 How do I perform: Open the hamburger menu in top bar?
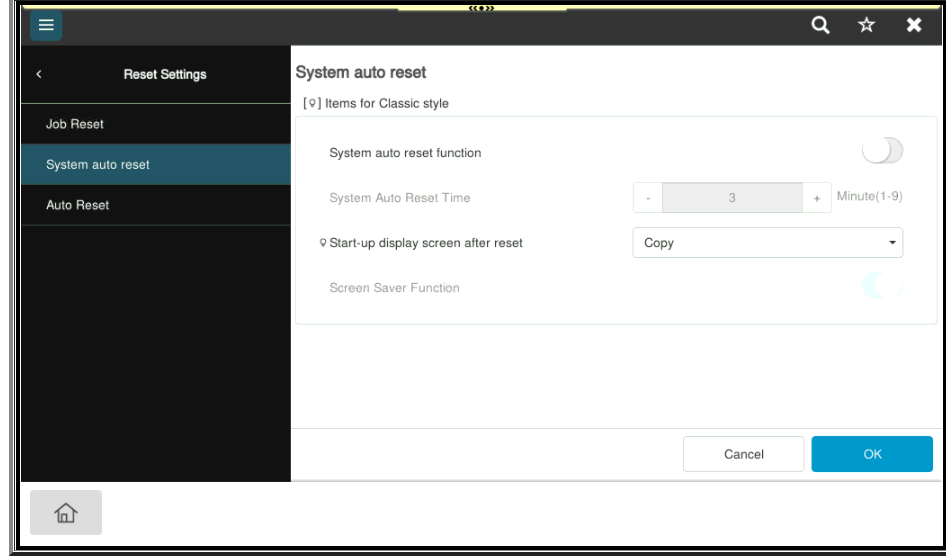pos(46,26)
